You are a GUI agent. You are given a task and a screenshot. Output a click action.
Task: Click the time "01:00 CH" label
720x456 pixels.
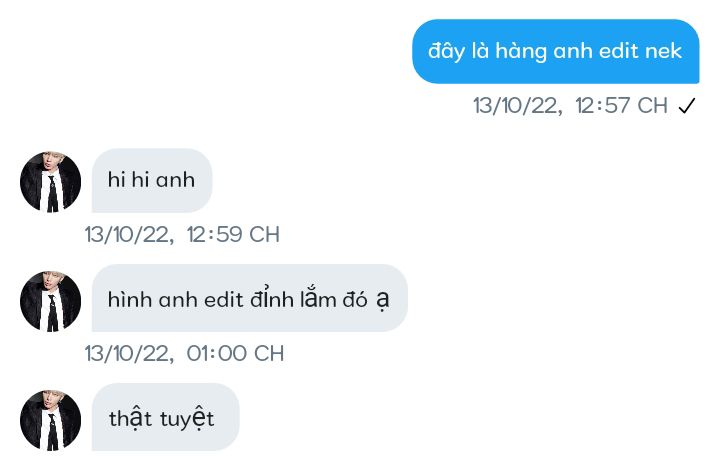[x=235, y=354]
